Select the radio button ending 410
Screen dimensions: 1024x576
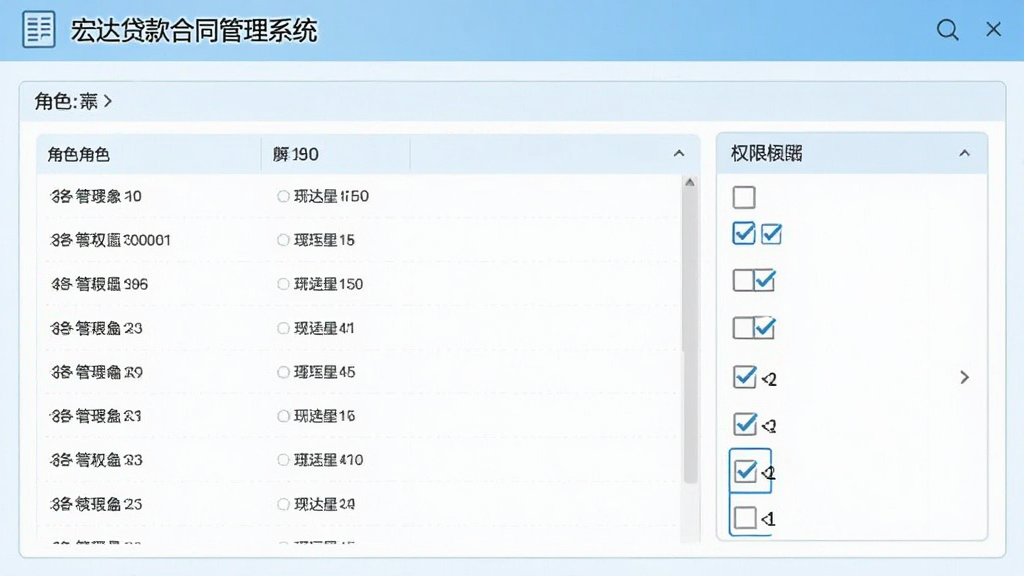pos(283,460)
